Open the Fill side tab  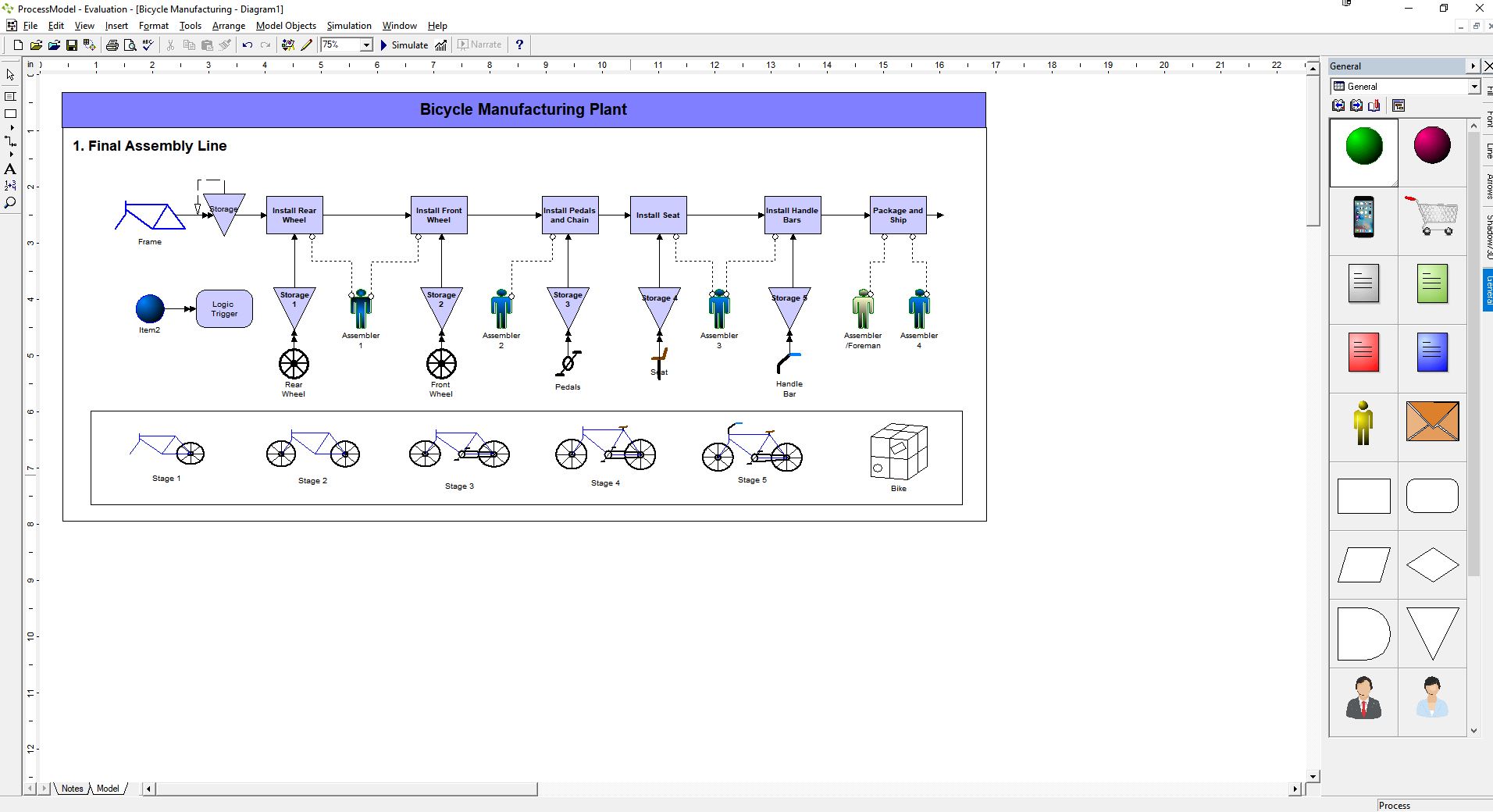1489,92
